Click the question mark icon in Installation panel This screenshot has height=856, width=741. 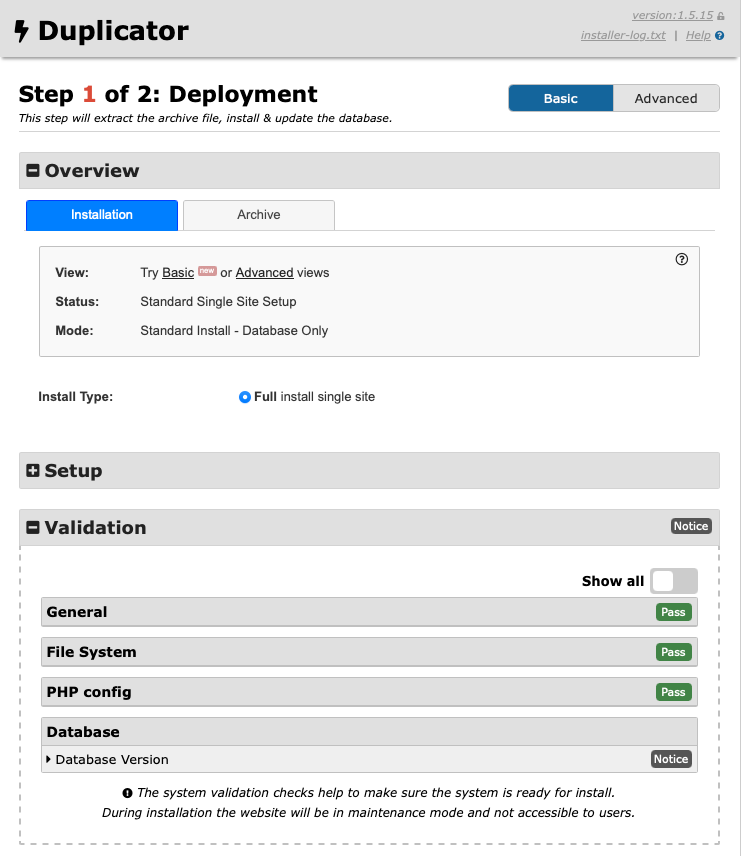(x=682, y=259)
